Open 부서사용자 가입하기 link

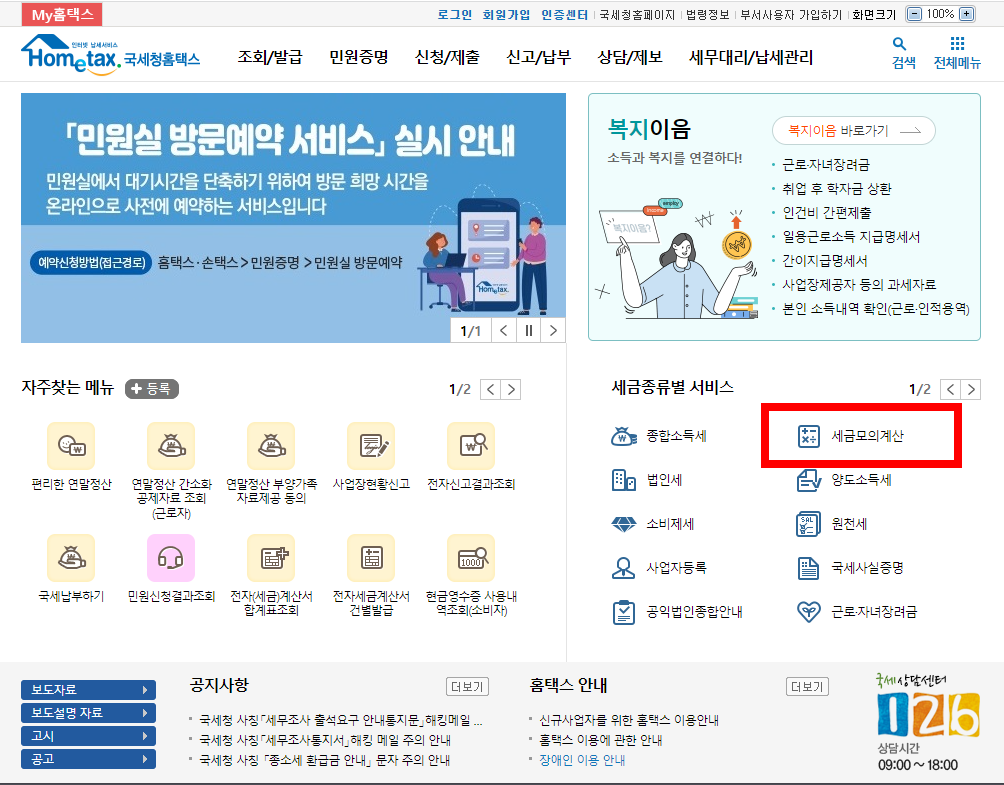click(791, 15)
